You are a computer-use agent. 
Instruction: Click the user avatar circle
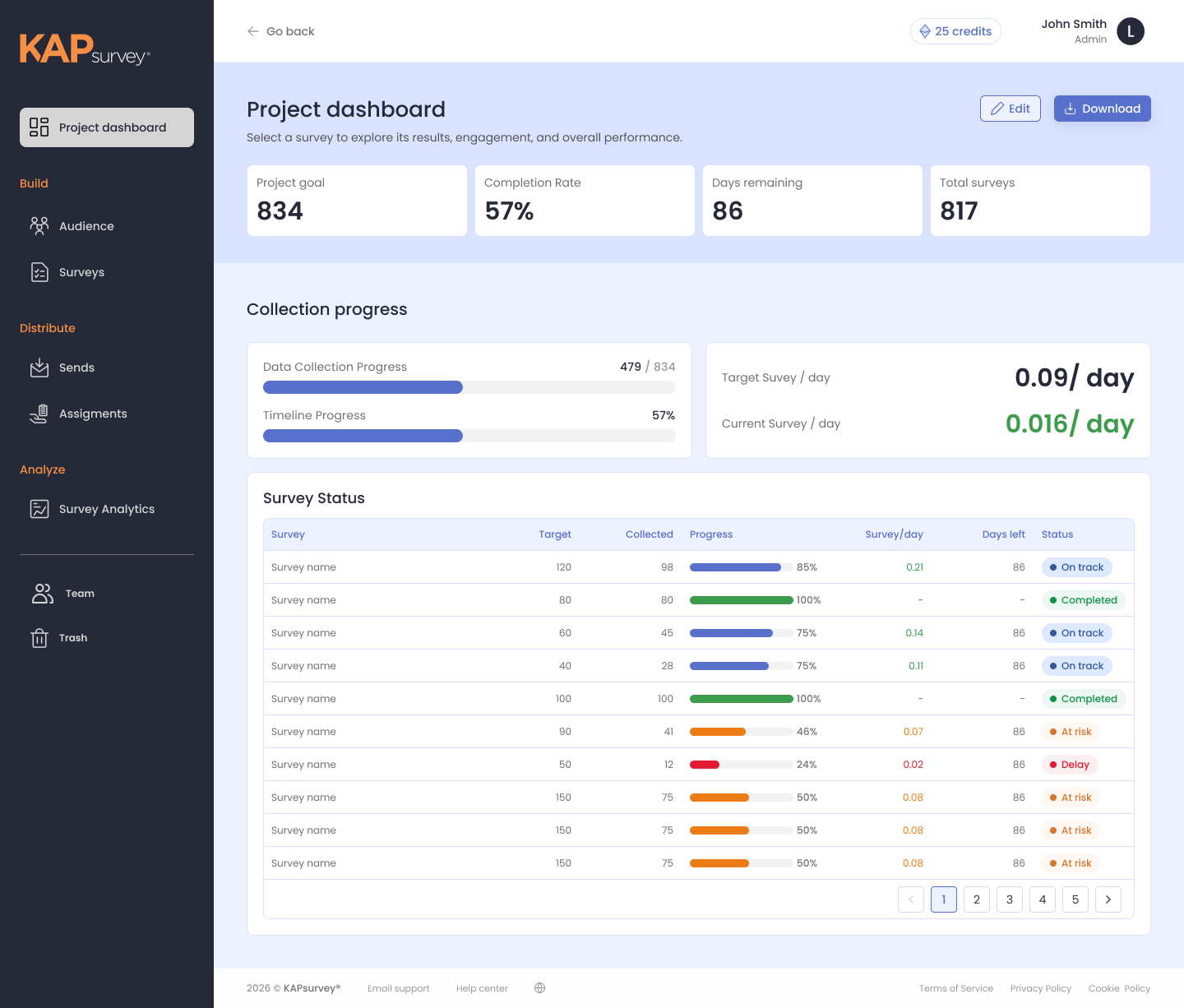coord(1131,31)
